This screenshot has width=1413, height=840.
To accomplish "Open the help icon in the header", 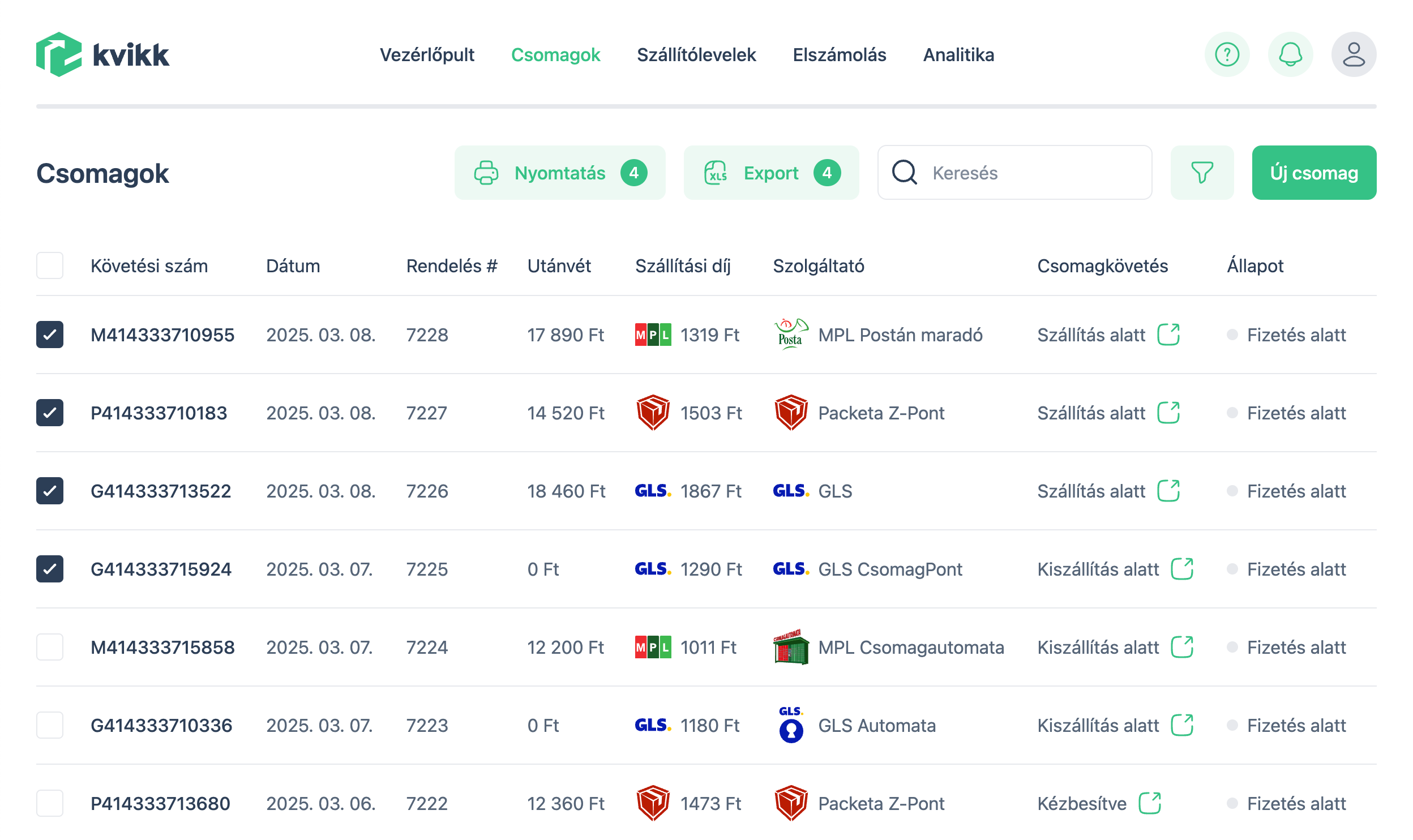I will (1226, 54).
